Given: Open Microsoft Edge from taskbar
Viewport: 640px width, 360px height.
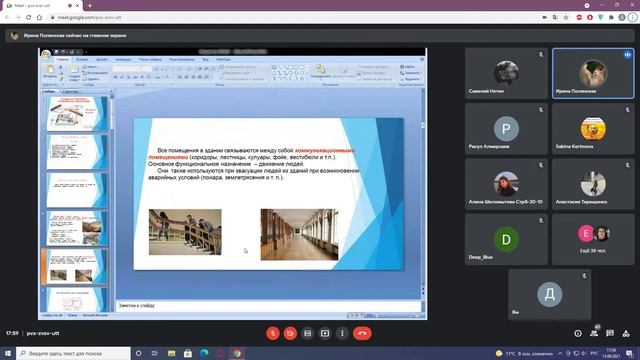Looking at the screenshot, I should tap(204, 353).
